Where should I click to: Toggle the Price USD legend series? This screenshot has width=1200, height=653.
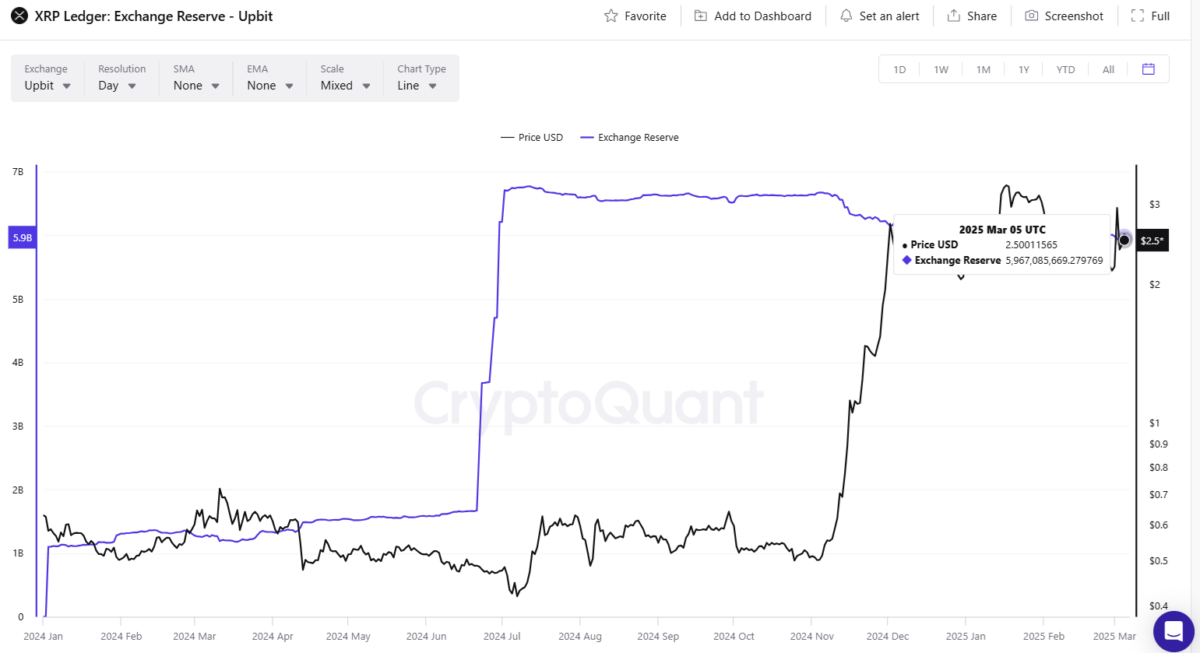532,137
